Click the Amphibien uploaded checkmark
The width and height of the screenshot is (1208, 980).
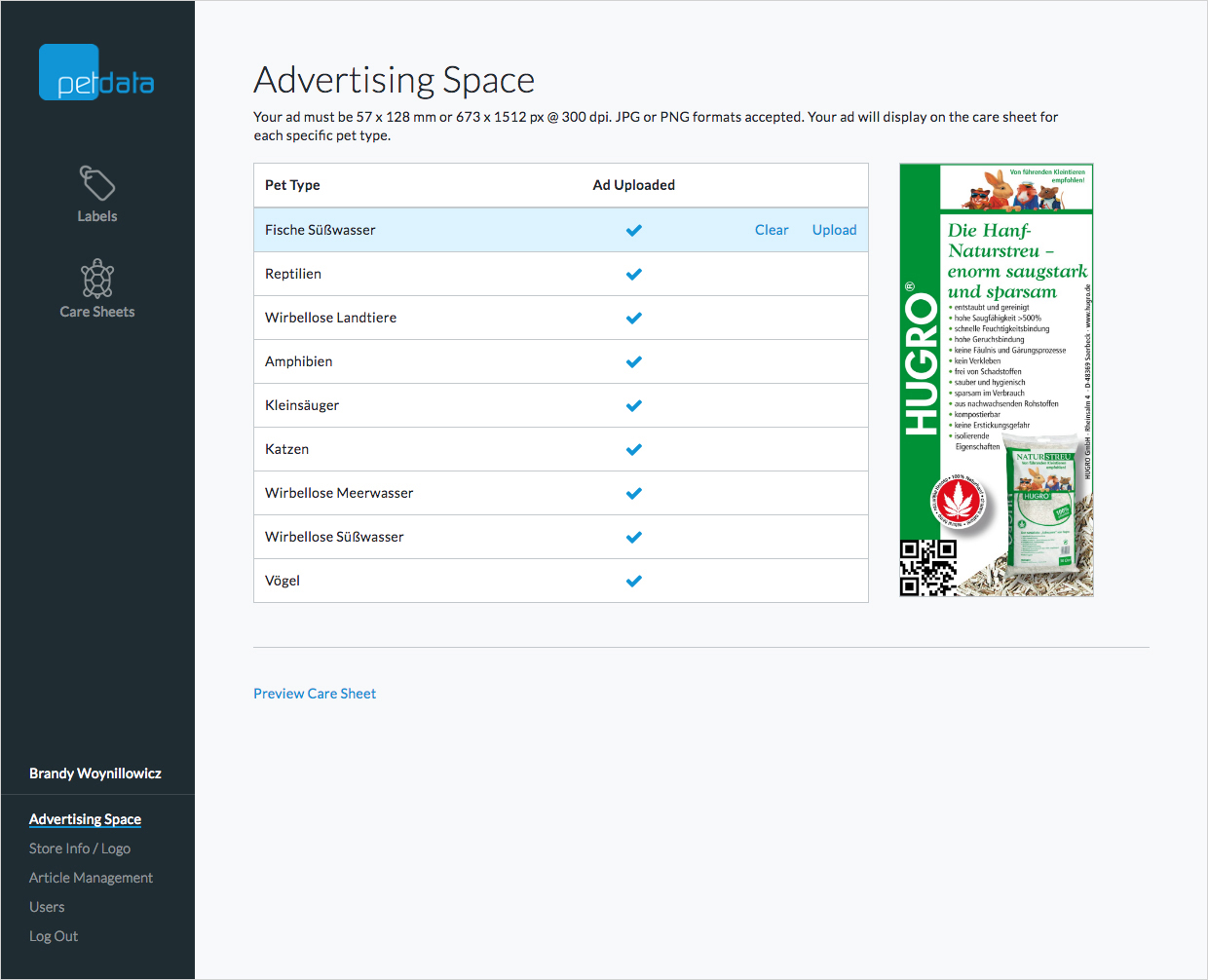(633, 361)
